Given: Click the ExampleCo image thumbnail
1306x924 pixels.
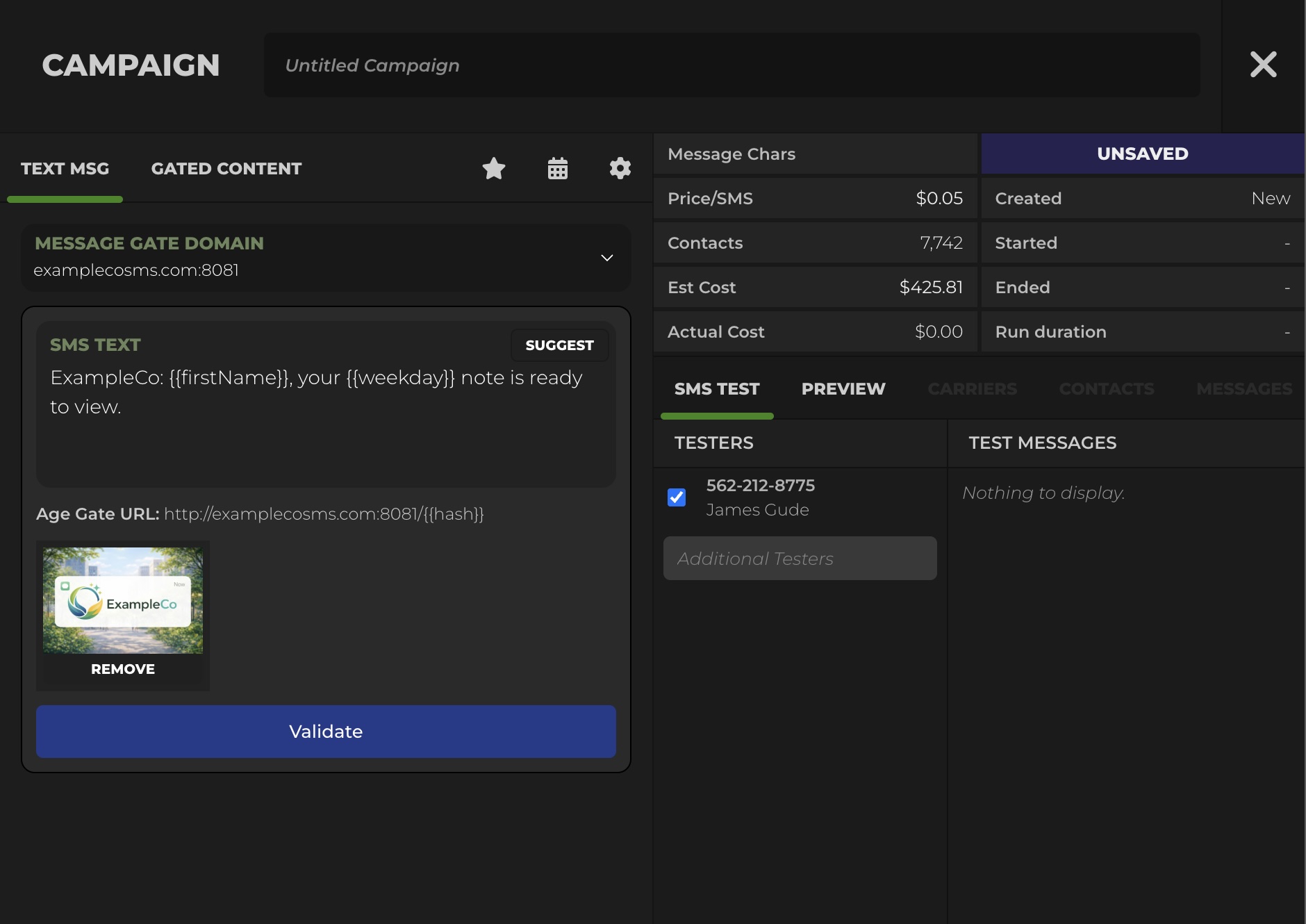Looking at the screenshot, I should click(x=123, y=600).
